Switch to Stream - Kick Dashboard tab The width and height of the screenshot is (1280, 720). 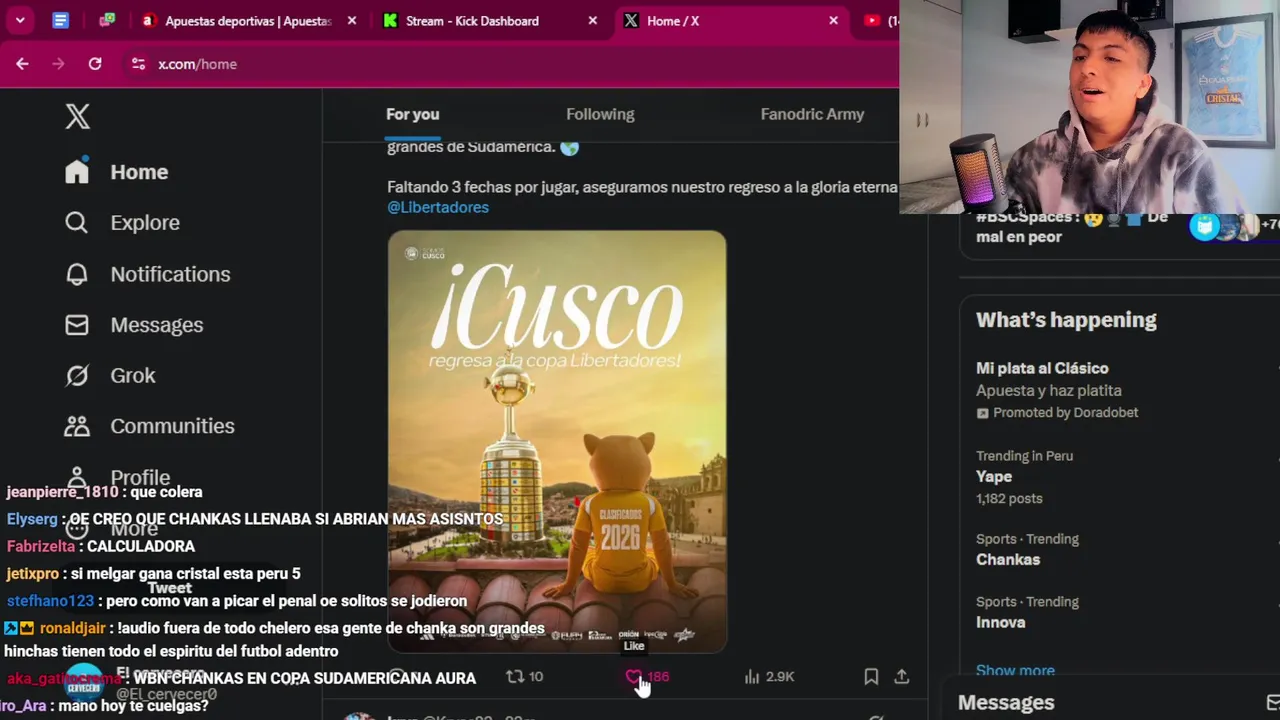coord(472,20)
